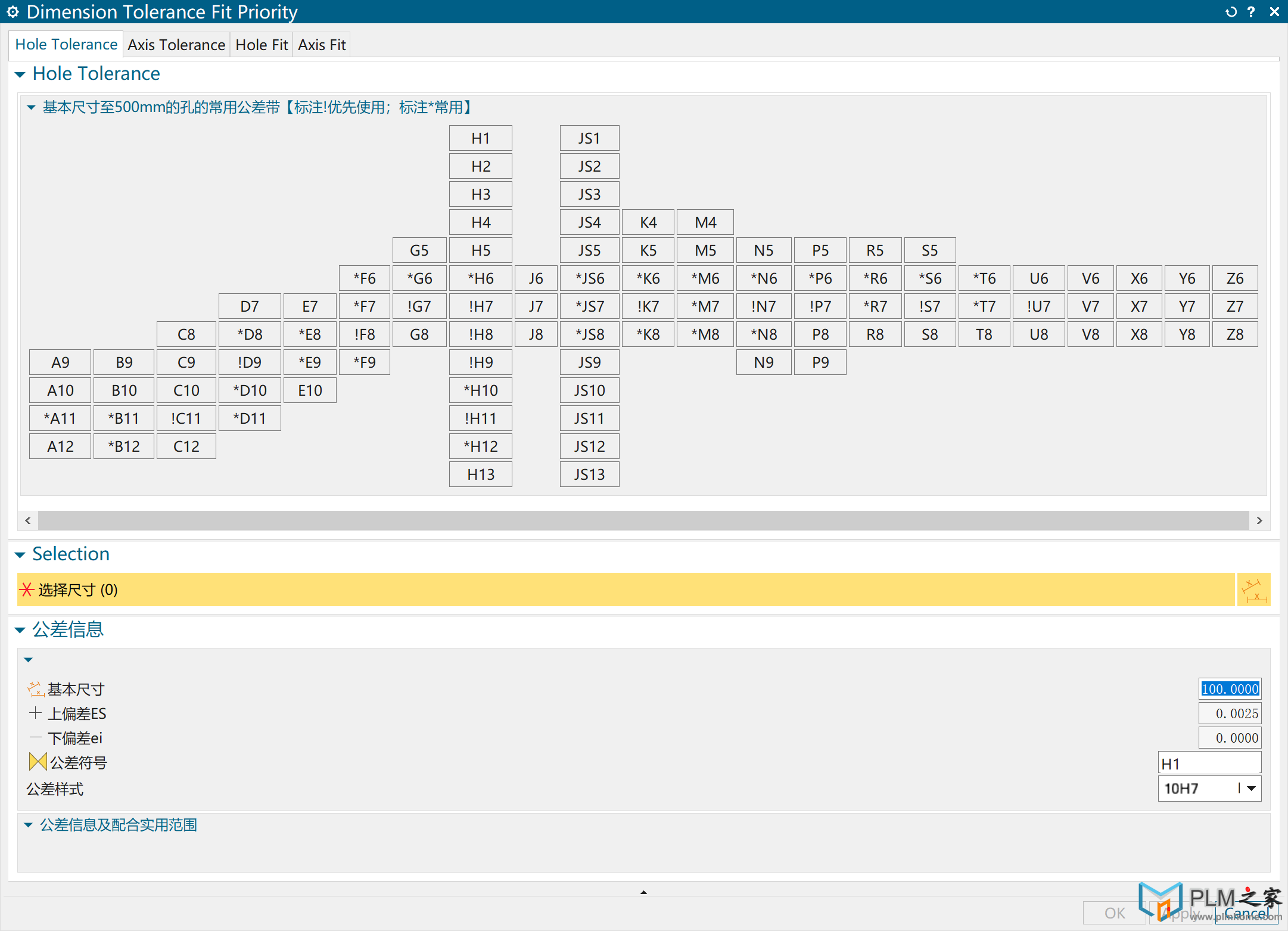Select the preferred tolerance !K7

point(648,306)
